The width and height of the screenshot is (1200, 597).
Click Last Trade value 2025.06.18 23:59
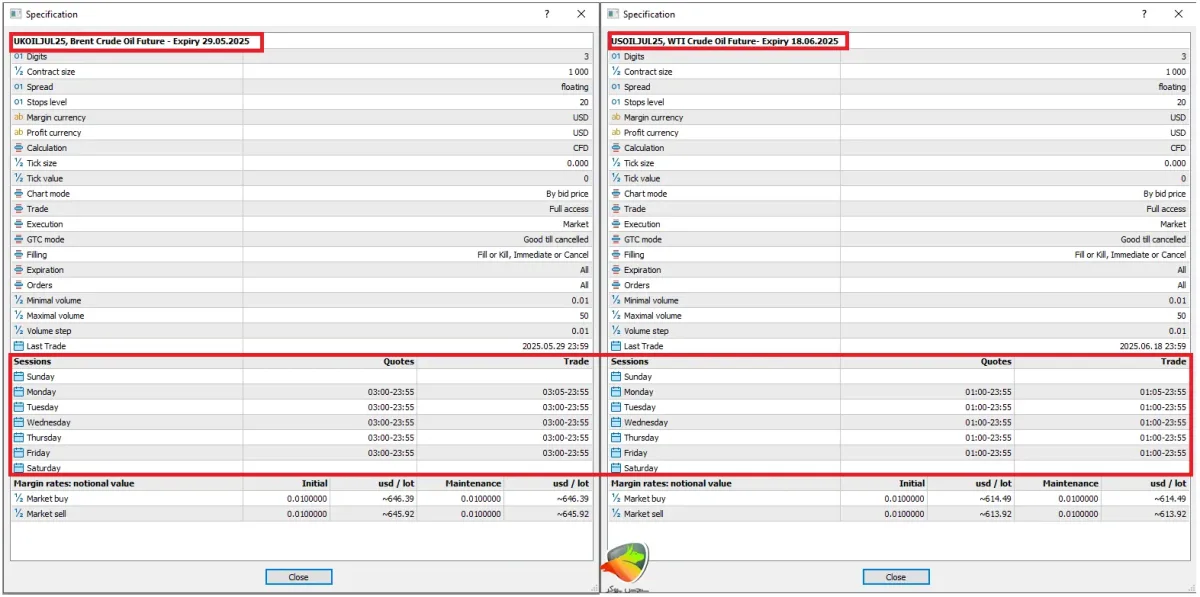tap(1153, 346)
